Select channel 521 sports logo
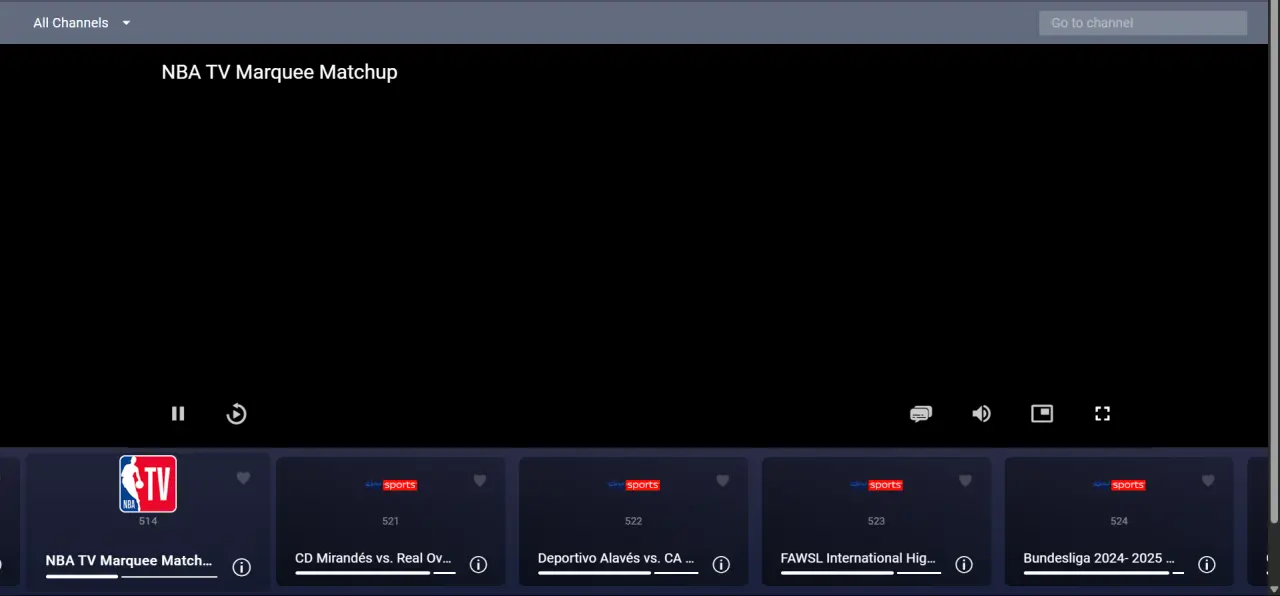1280x596 pixels. click(390, 485)
